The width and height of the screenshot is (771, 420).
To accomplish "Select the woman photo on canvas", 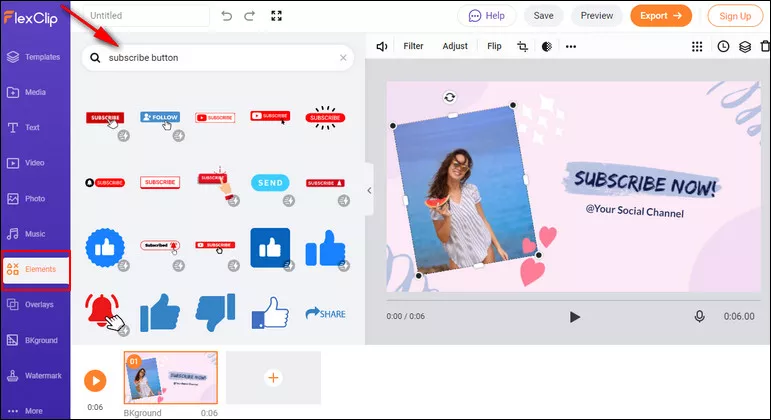I will coord(465,189).
